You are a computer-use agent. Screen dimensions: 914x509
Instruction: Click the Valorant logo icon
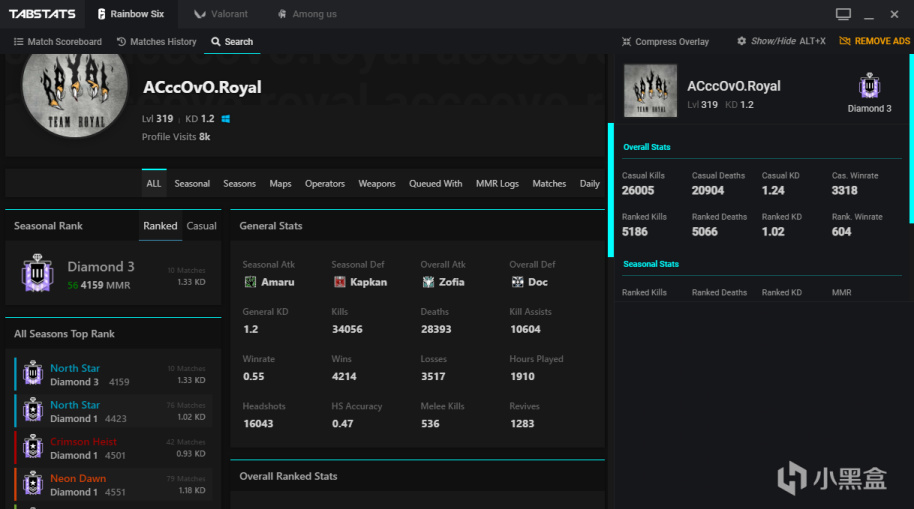(x=200, y=14)
